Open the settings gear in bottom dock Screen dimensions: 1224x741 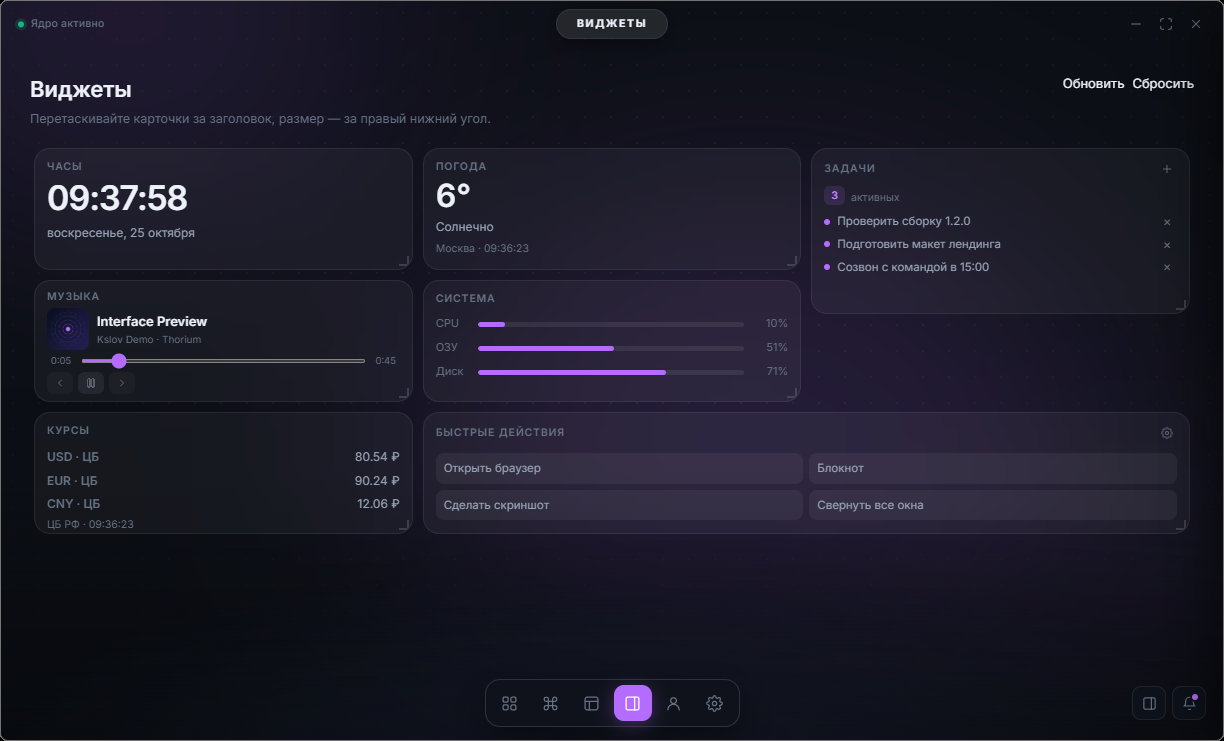[714, 703]
